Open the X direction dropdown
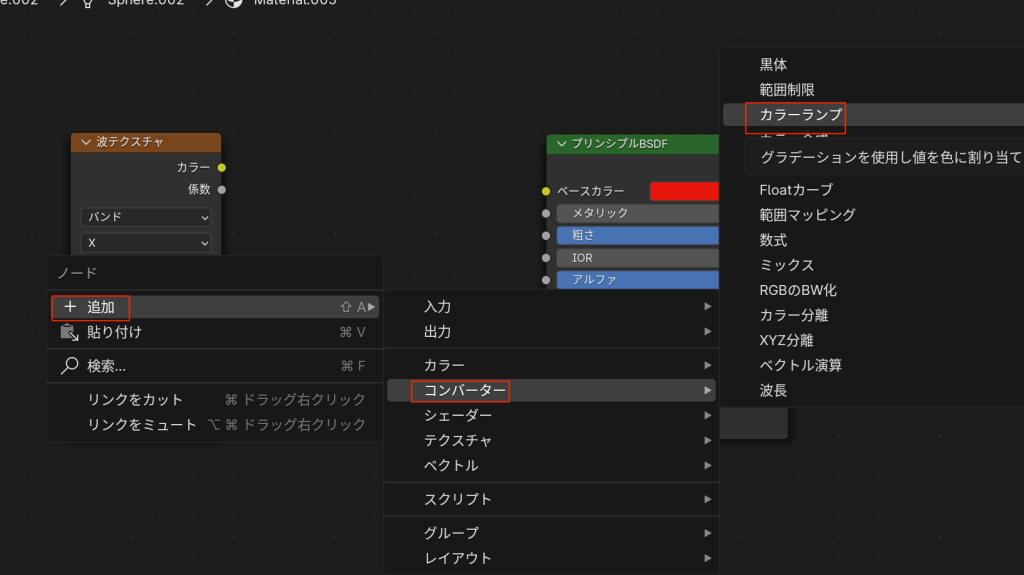1024x575 pixels. point(146,242)
